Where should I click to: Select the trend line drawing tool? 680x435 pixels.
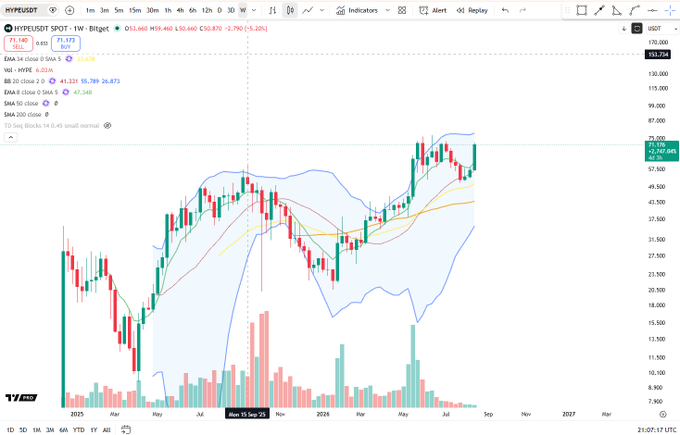coord(599,10)
